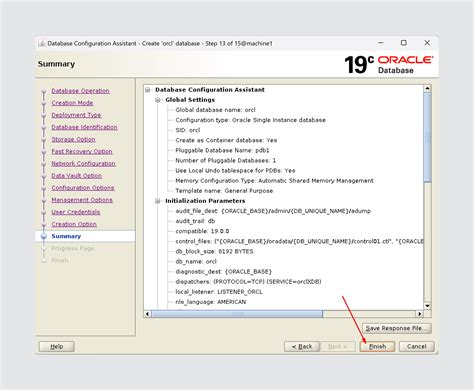The width and height of the screenshot is (474, 390).
Task: Collapse the Initialization Parameters node
Action: (158, 201)
